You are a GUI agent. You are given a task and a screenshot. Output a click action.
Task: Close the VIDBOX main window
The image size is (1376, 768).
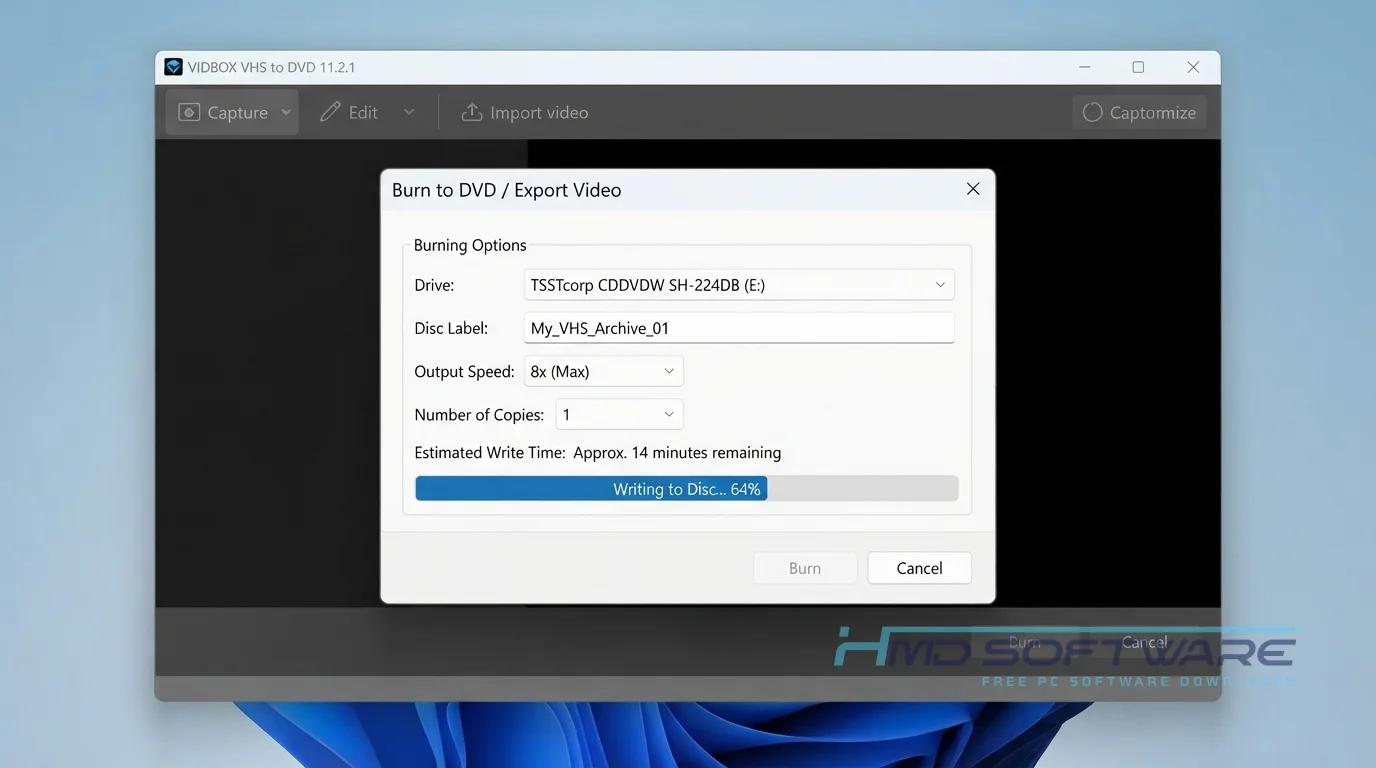[x=1193, y=67]
